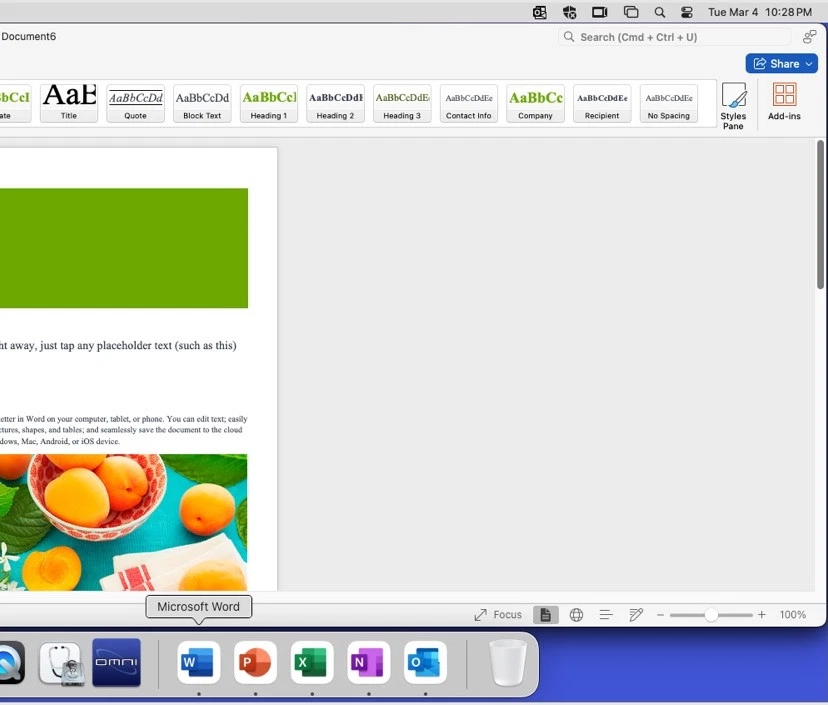Click the 100% zoom percentage label
Screen dimensions: 828x705
tap(792, 614)
